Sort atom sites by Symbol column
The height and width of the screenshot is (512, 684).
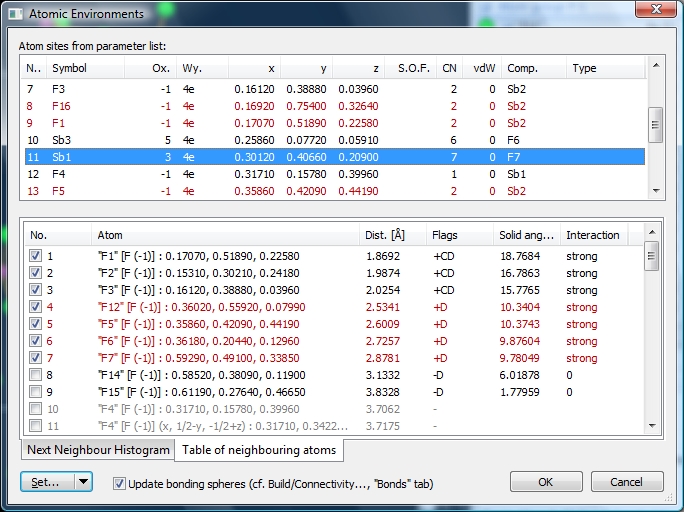coord(85,68)
